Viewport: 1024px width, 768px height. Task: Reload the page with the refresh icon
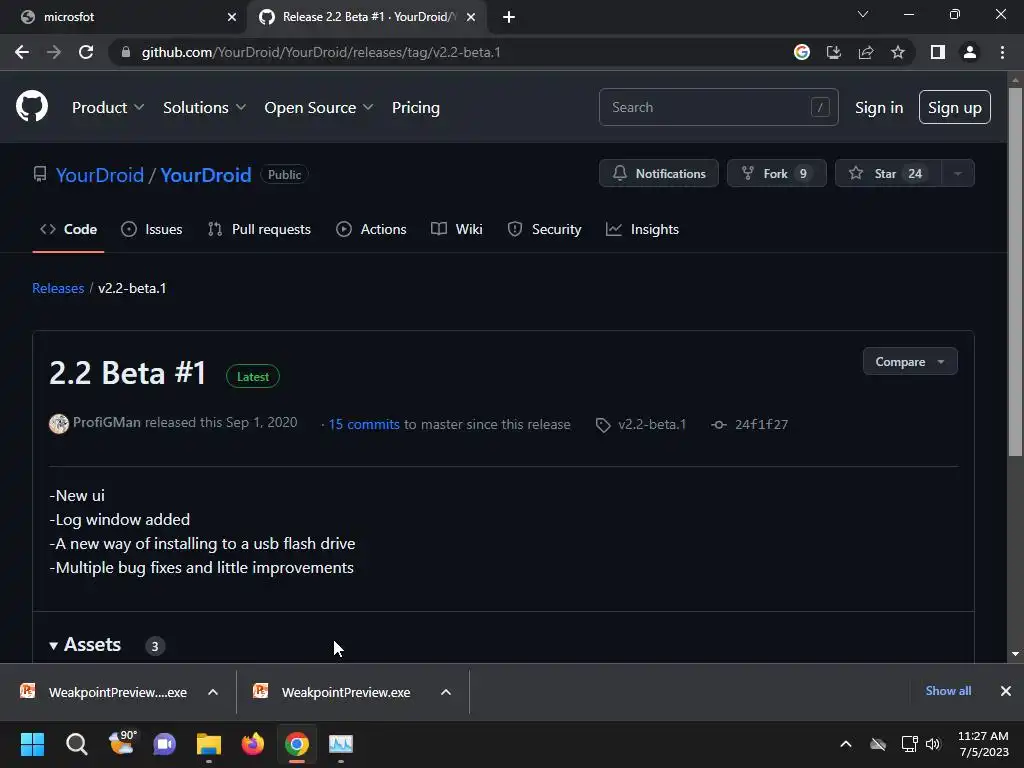tap(86, 52)
